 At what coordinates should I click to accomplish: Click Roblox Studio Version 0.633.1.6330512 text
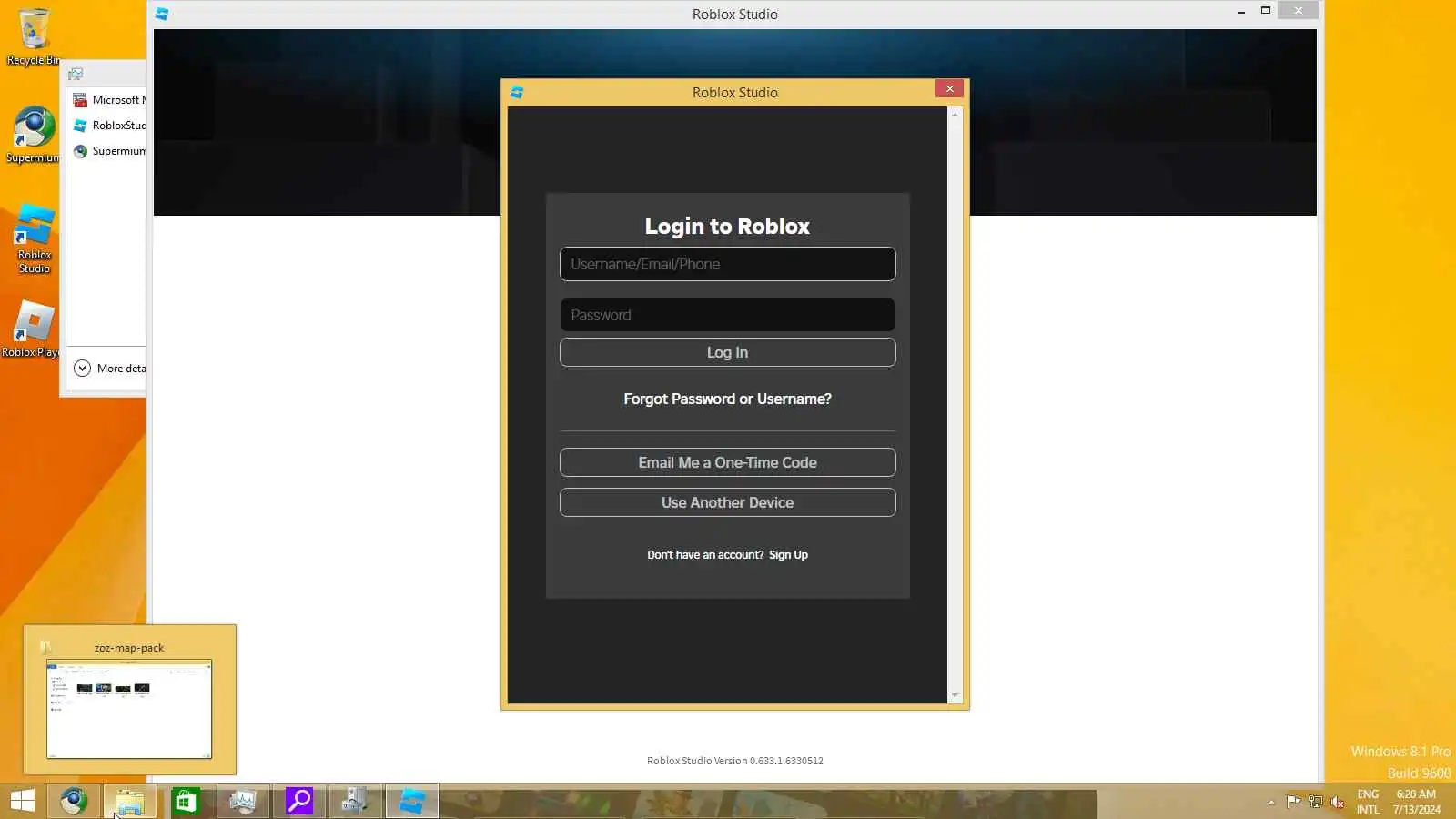[x=735, y=761]
